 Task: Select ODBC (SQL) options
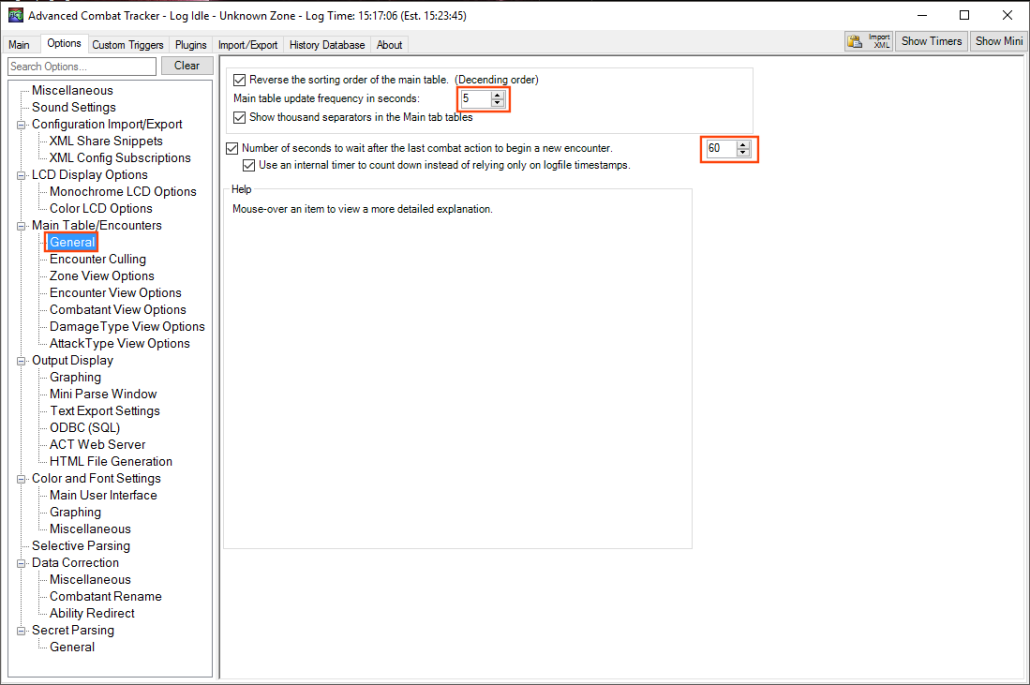(x=85, y=428)
